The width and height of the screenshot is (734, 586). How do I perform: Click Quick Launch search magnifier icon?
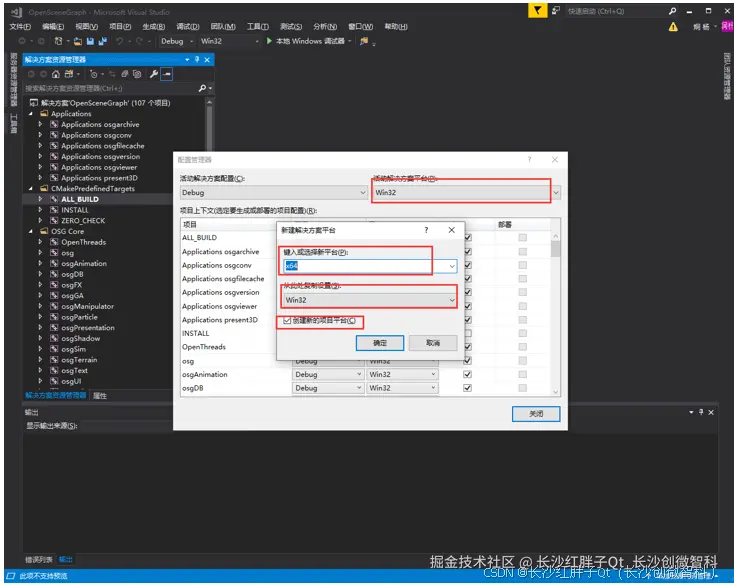673,11
